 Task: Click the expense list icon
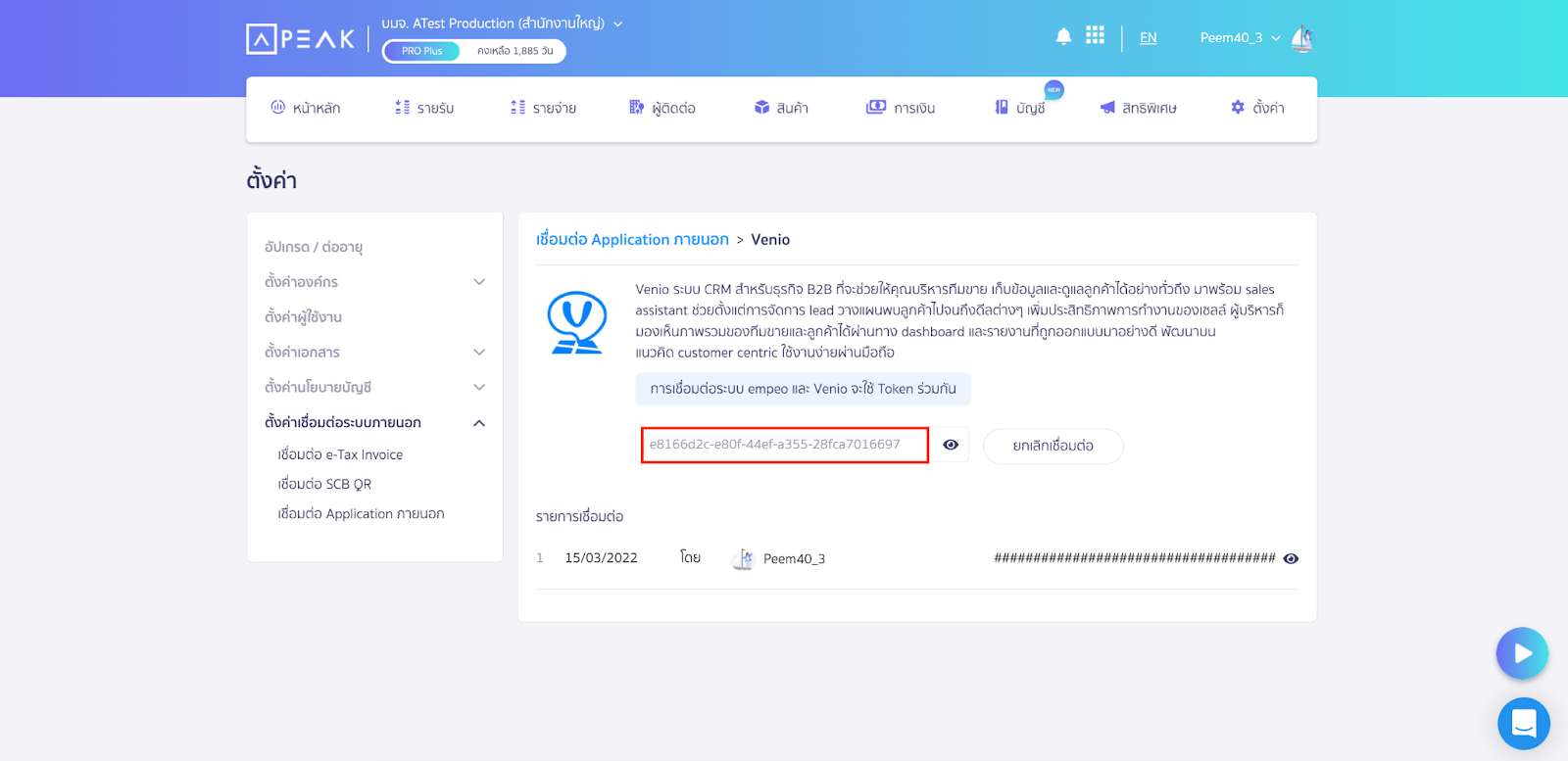click(x=517, y=107)
